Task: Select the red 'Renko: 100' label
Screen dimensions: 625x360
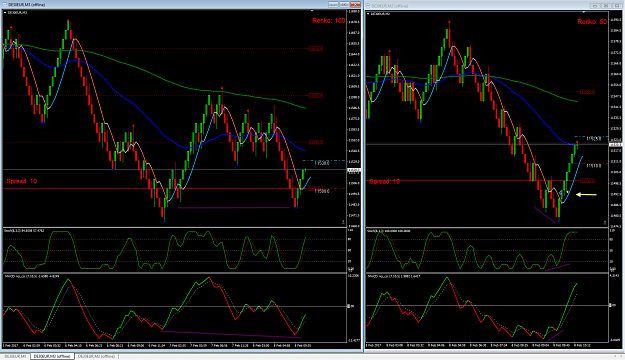Action: 328,20
